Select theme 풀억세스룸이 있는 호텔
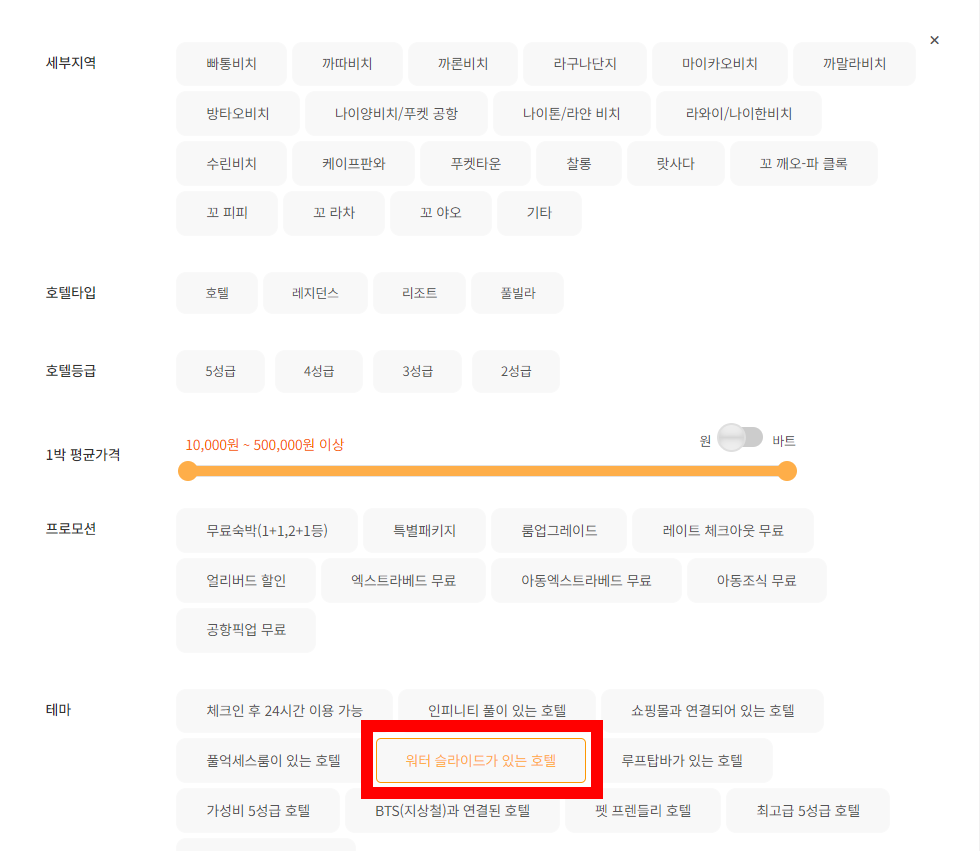This screenshot has width=980, height=851. (x=273, y=761)
